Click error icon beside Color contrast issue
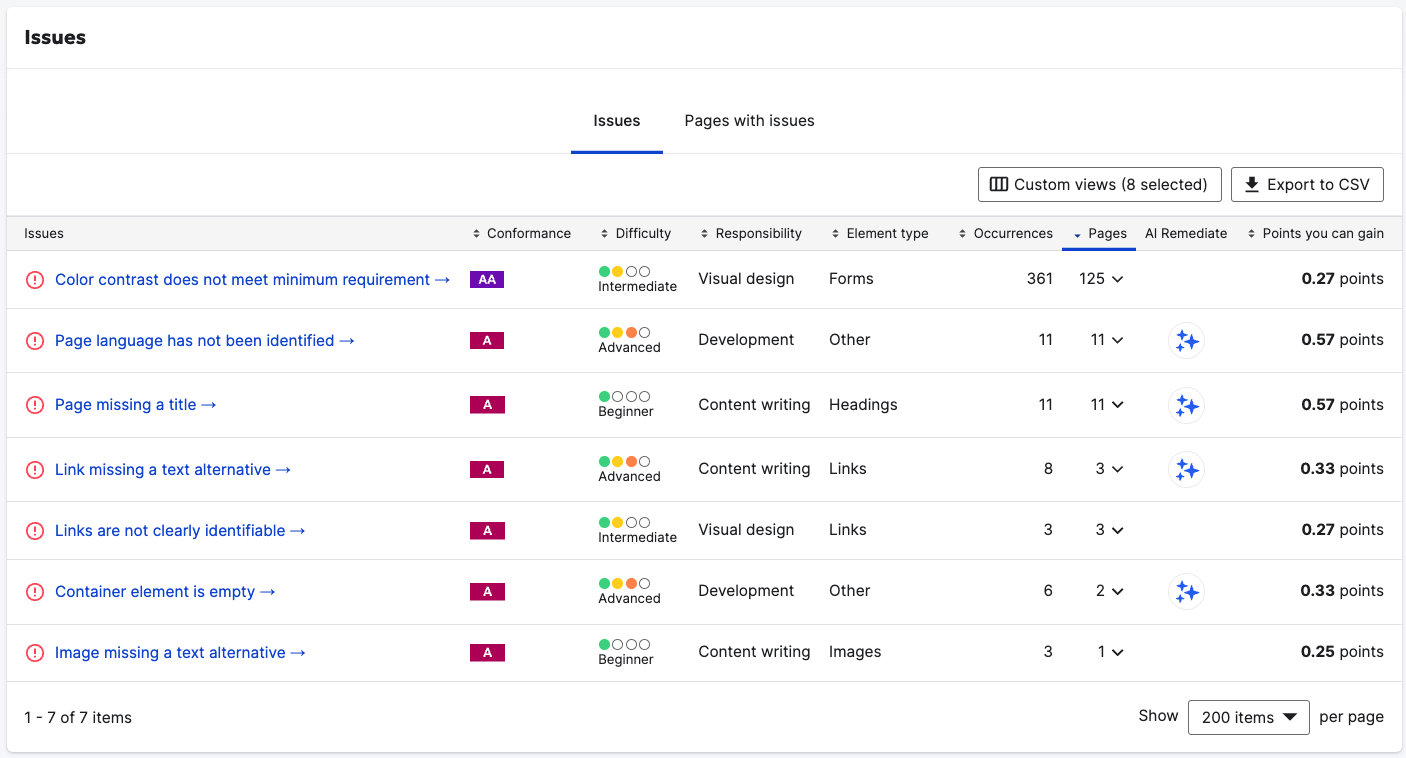This screenshot has width=1406, height=758. click(x=35, y=280)
